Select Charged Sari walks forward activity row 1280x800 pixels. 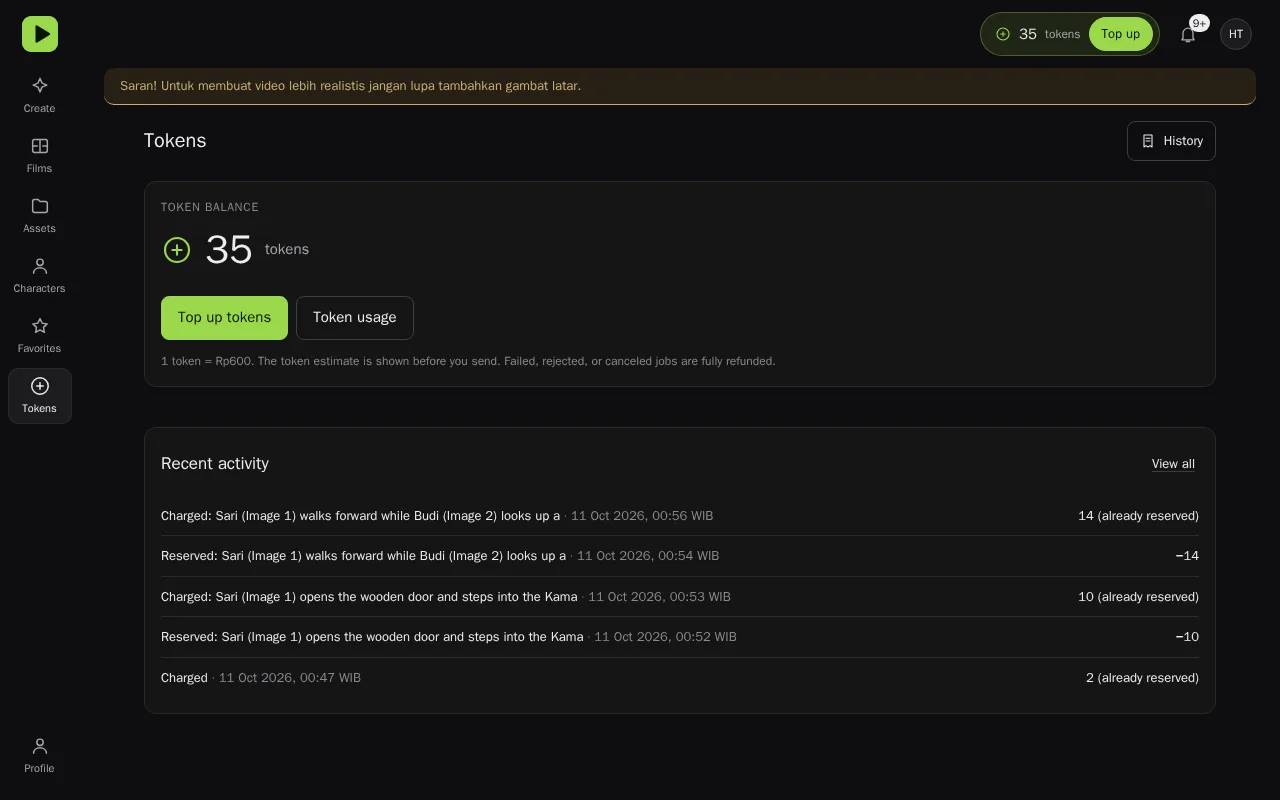point(680,516)
